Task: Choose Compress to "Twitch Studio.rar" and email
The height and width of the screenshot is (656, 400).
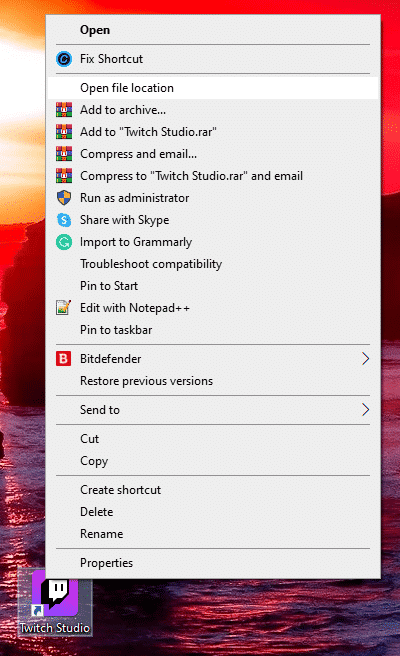Action: click(213, 176)
